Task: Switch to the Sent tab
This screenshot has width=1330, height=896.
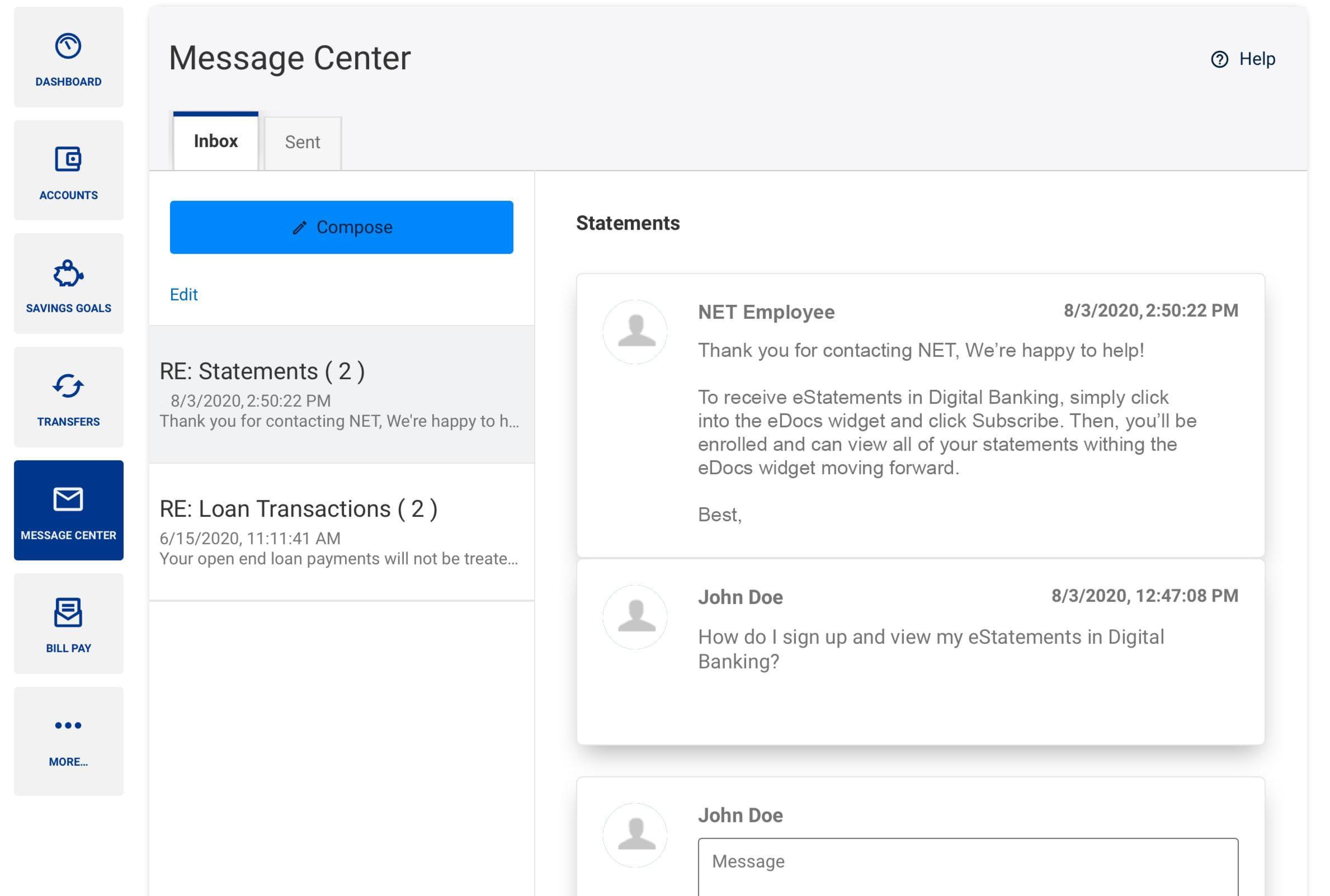Action: click(302, 142)
